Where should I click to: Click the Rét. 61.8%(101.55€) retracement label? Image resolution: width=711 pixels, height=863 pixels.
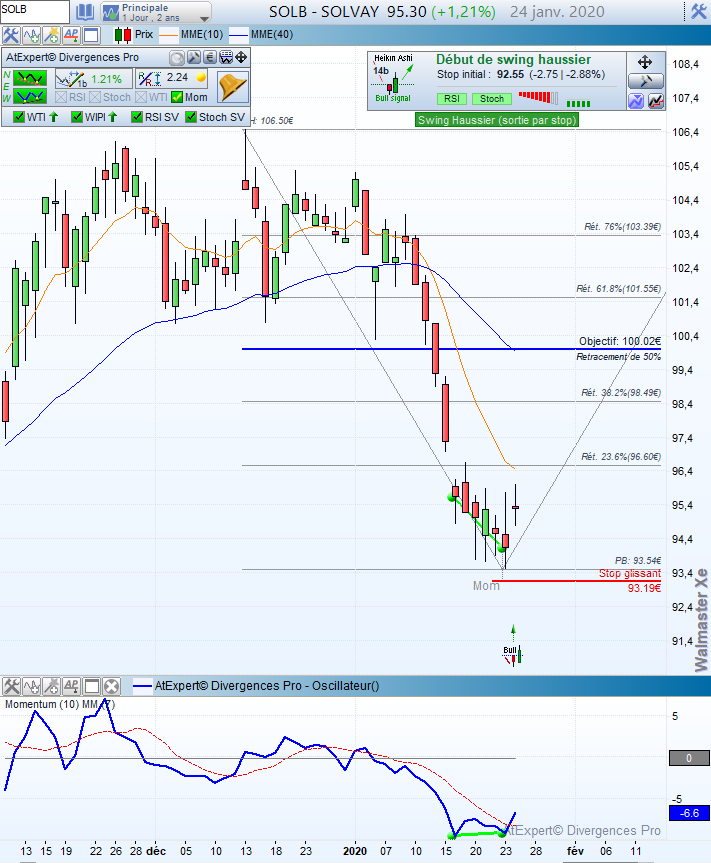pos(619,288)
